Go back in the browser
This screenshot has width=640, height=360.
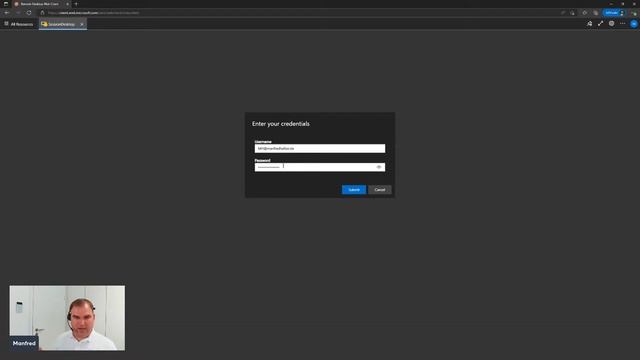point(7,13)
